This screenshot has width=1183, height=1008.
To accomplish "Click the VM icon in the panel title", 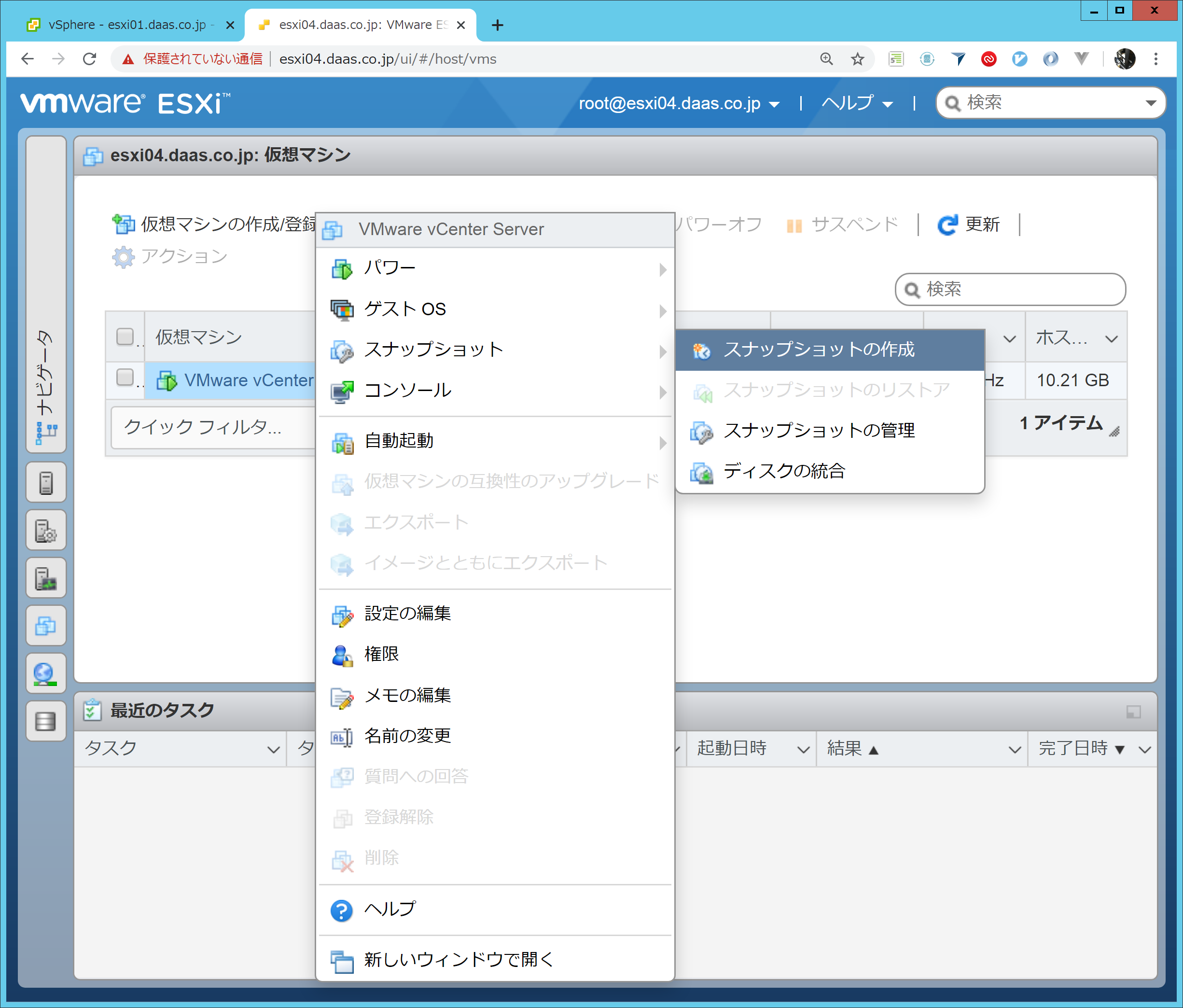I will [x=93, y=155].
